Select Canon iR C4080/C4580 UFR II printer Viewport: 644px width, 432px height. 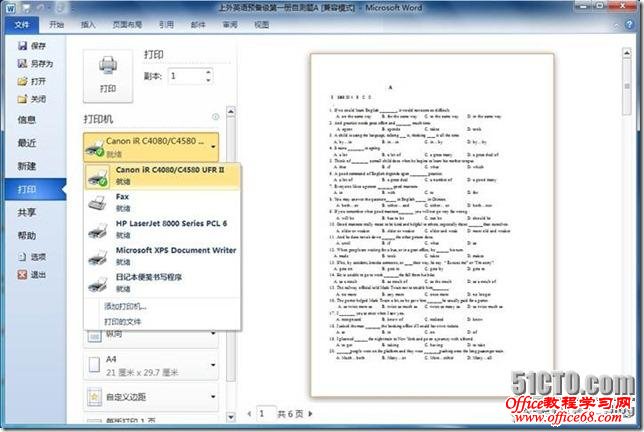point(162,176)
